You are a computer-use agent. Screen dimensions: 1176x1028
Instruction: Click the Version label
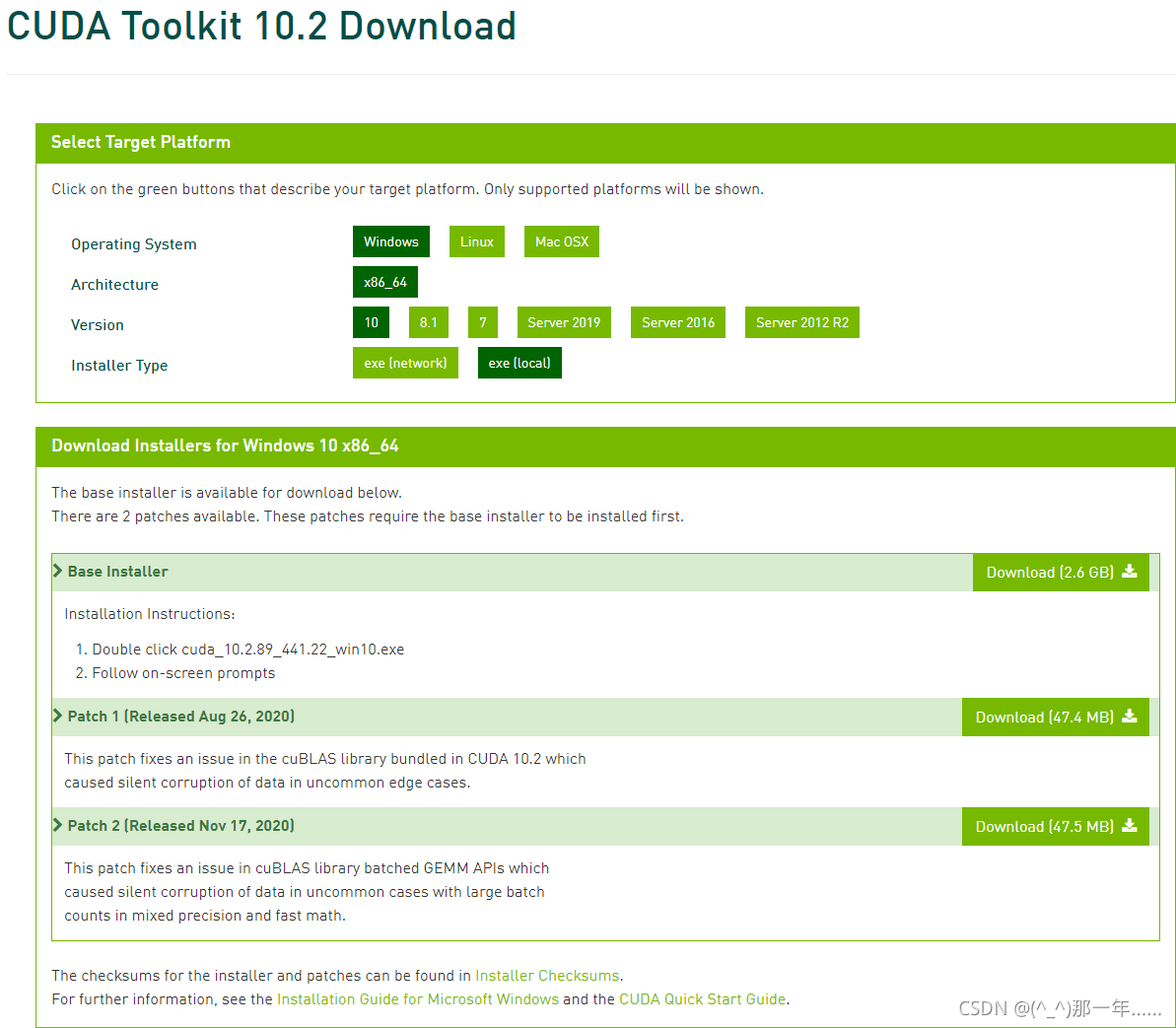click(98, 325)
